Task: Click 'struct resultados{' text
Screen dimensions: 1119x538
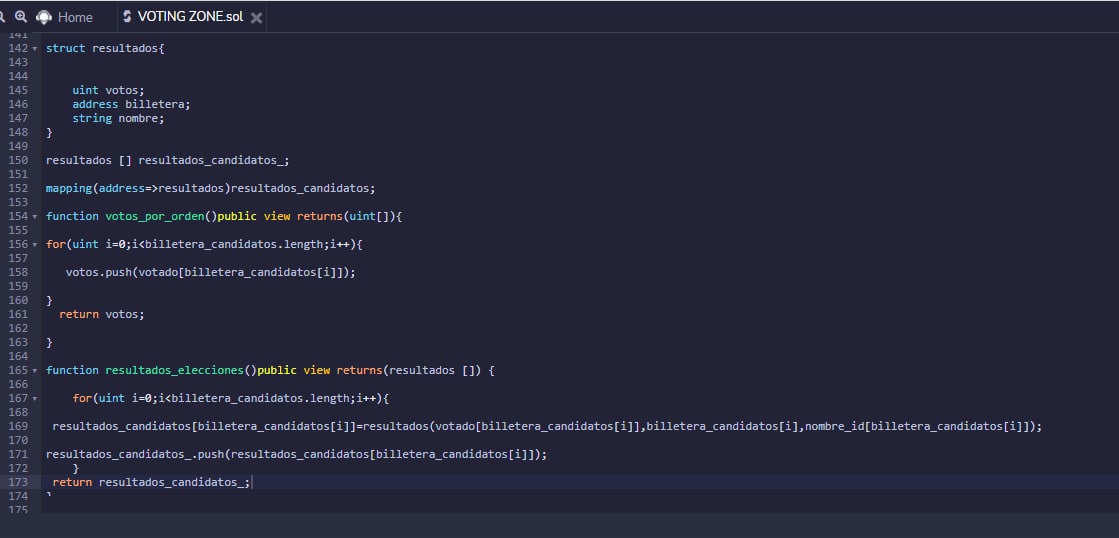Action: pyautogui.click(x=105, y=49)
